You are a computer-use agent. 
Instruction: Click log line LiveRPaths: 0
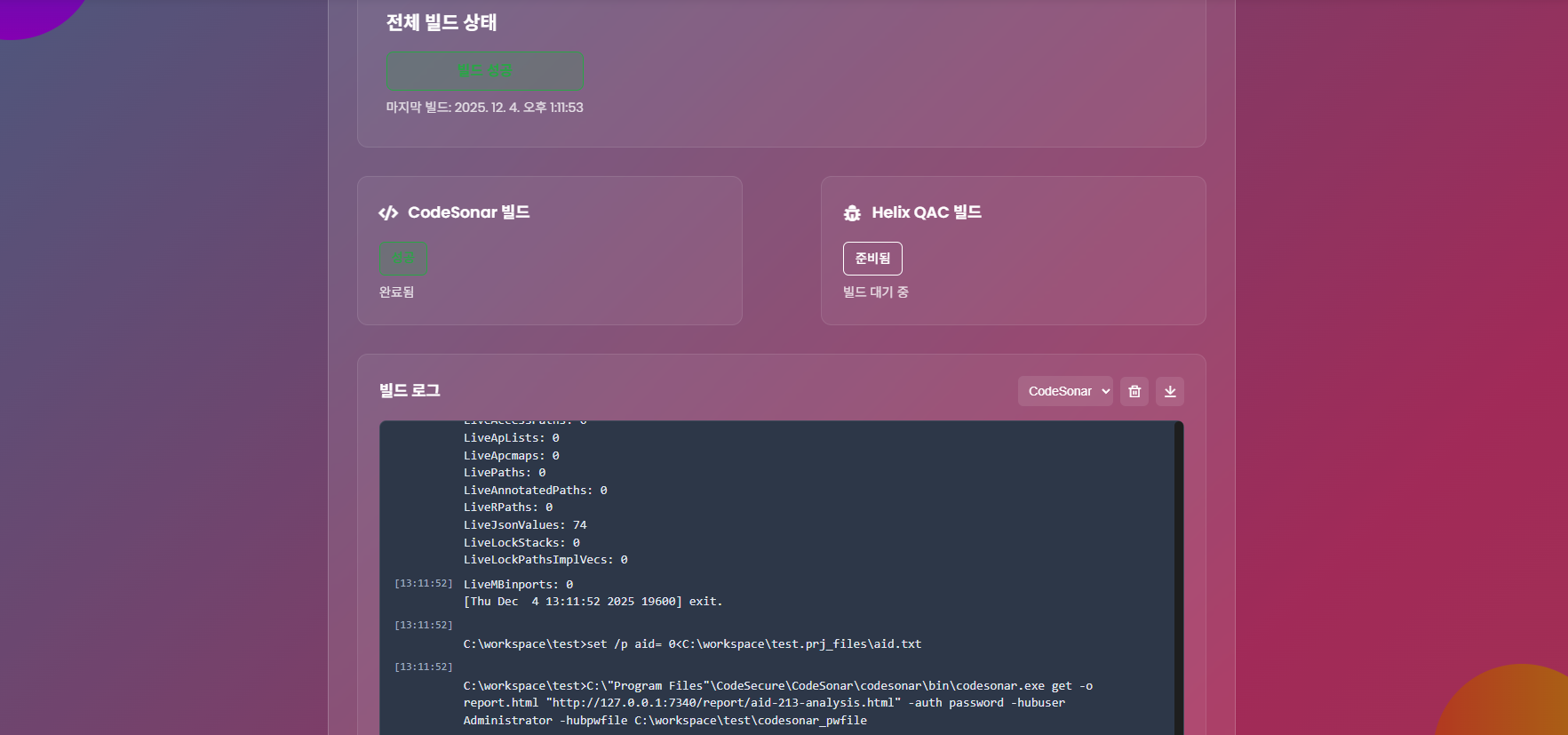tap(508, 507)
